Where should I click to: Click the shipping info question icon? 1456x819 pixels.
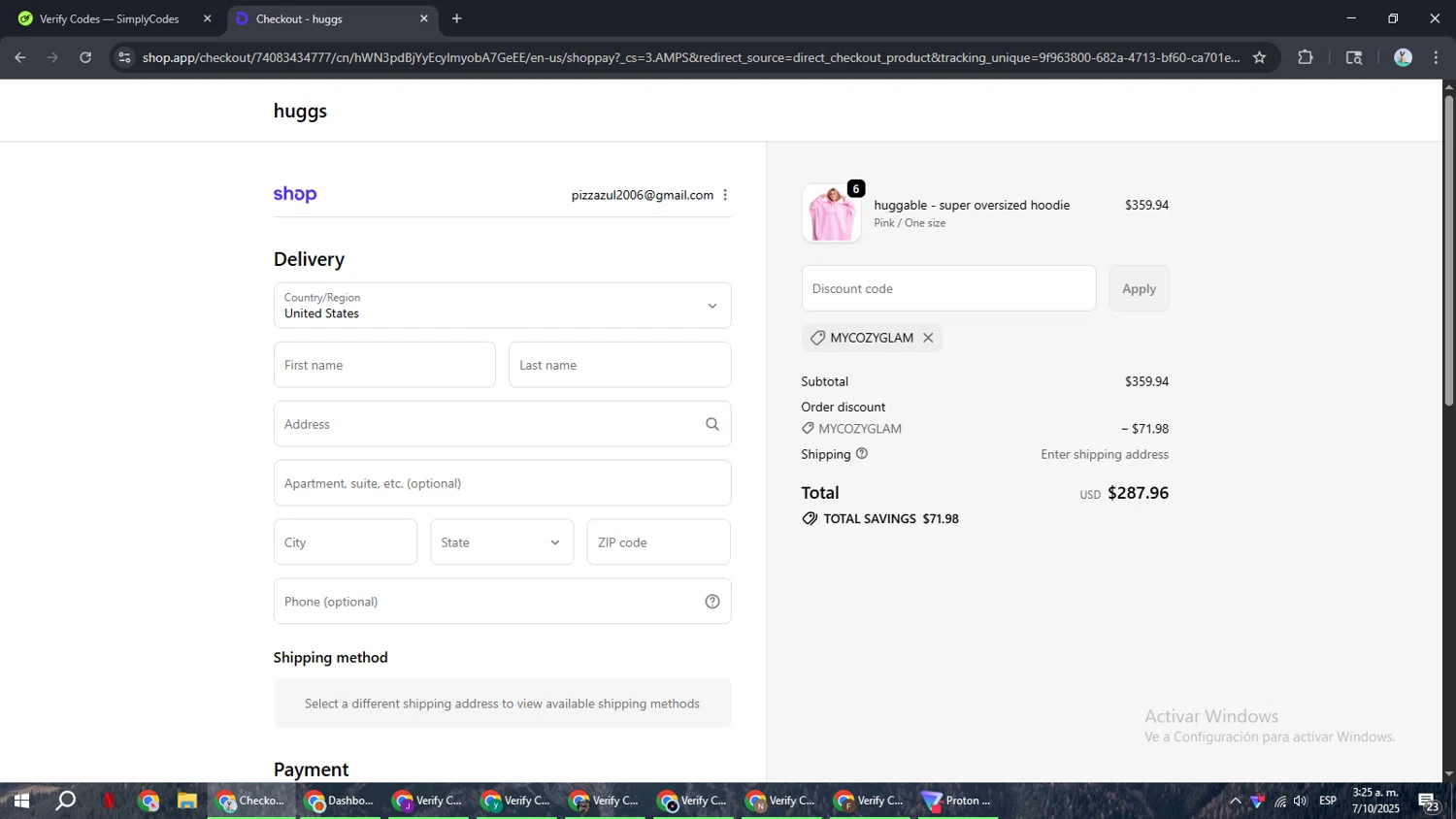pos(862,453)
